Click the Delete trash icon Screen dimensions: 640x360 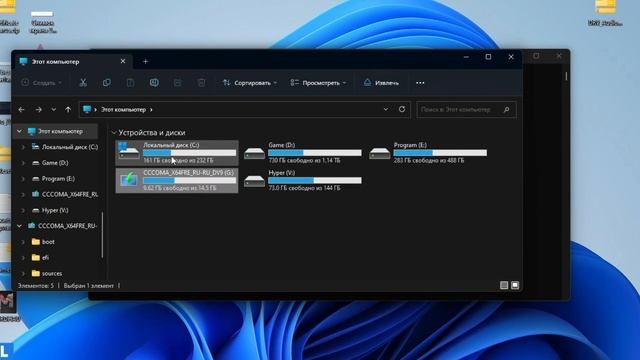tap(201, 83)
